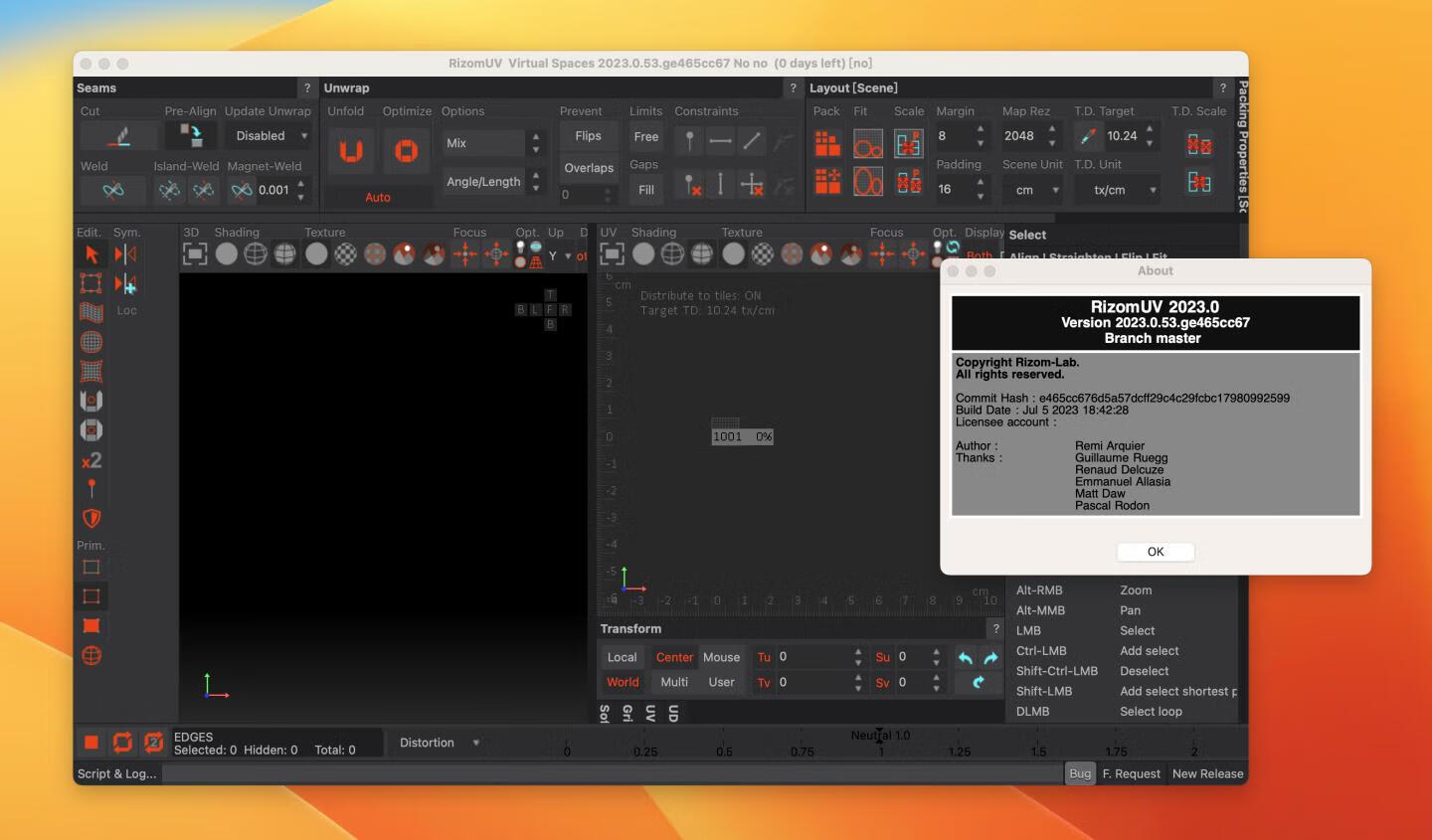Toggle the Flips prevent button
Viewport: 1432px width, 840px height.
tap(588, 136)
